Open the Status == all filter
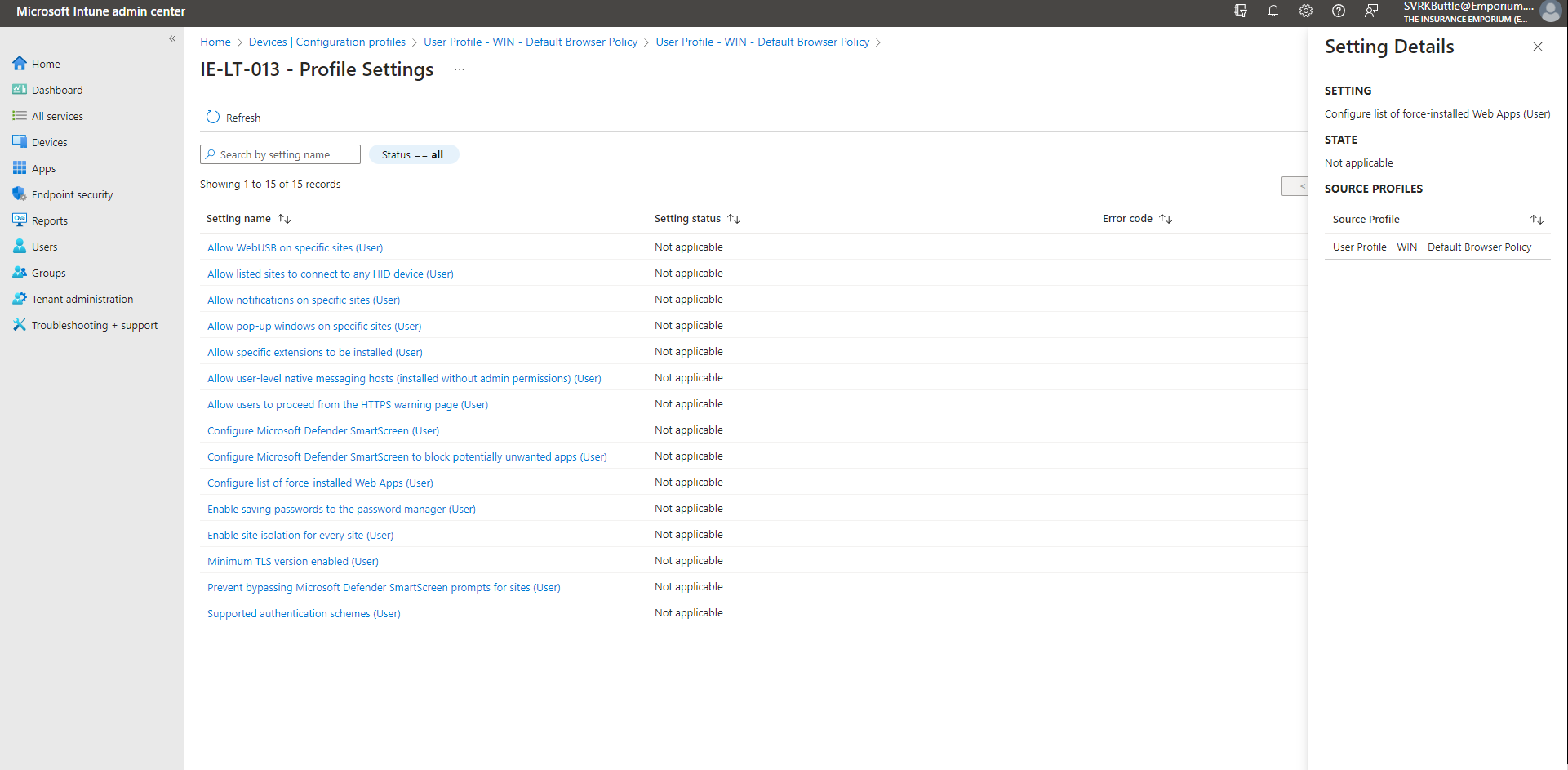Viewport: 1568px width, 770px height. pyautogui.click(x=414, y=154)
